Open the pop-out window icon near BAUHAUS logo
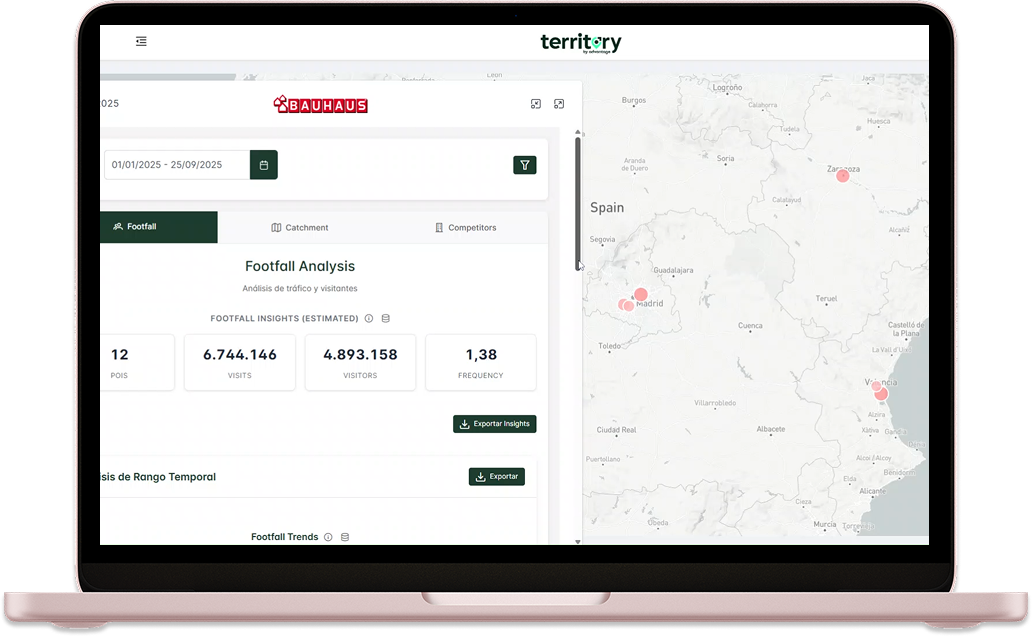This screenshot has height=637, width=1032. click(535, 103)
